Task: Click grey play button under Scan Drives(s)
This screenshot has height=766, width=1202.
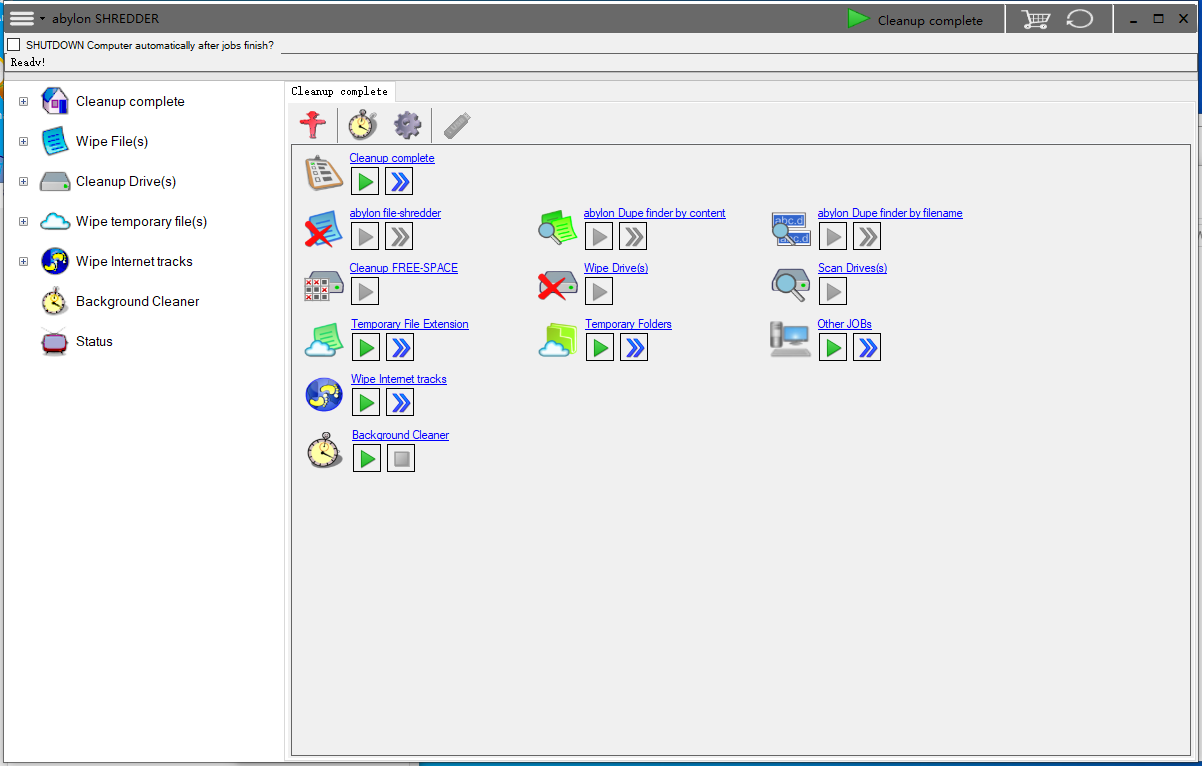Action: [833, 291]
